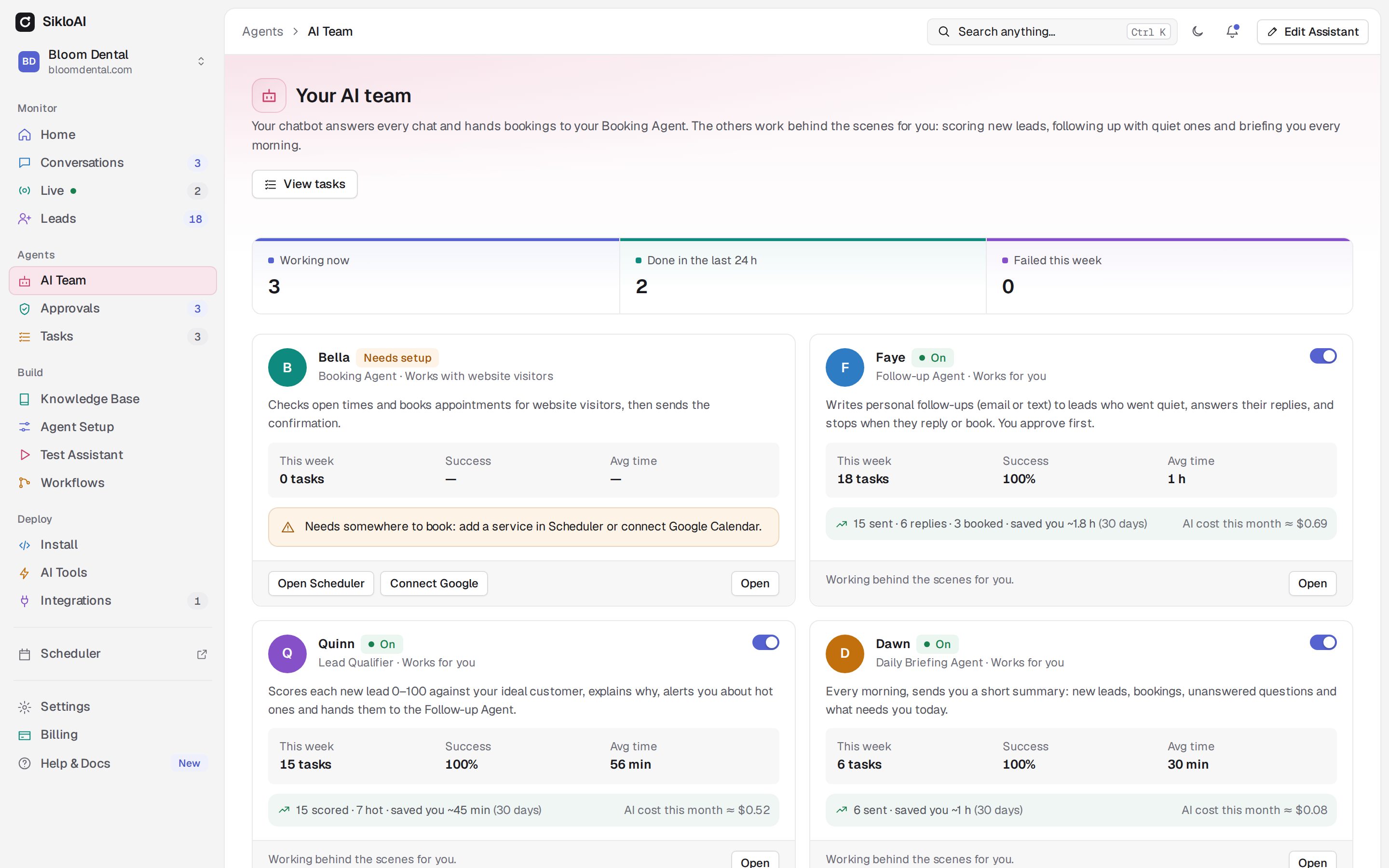Open Integrations in the sidebar
The width and height of the screenshot is (1389, 868).
click(x=112, y=600)
